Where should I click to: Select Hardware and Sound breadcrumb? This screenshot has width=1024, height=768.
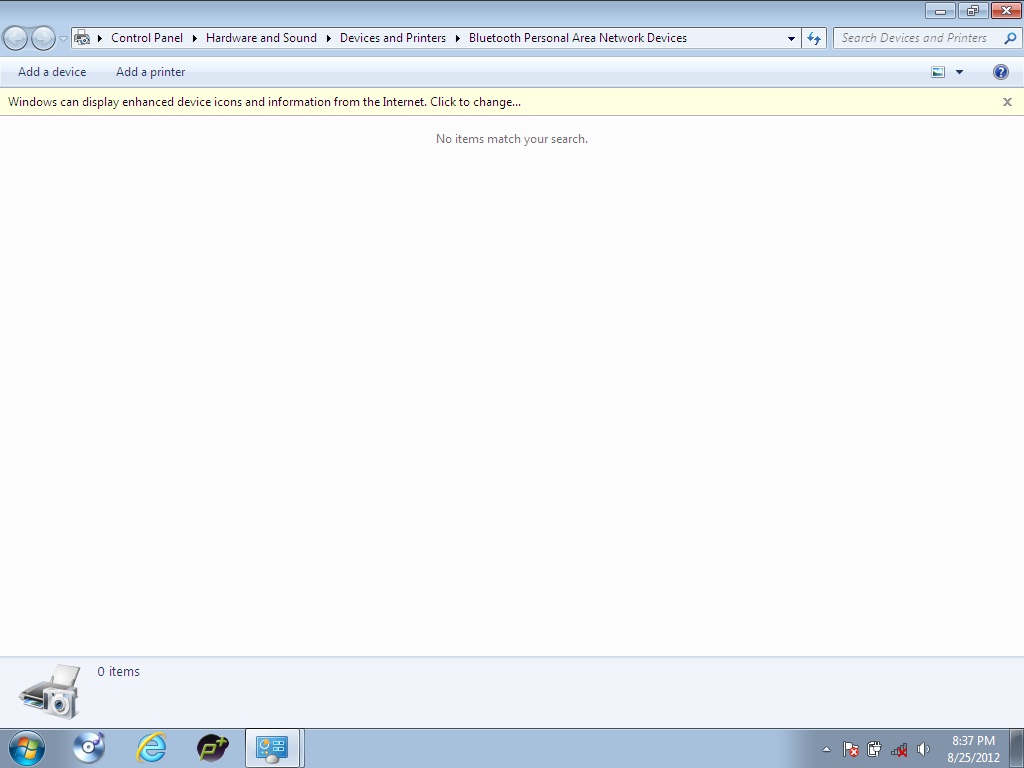tap(261, 38)
